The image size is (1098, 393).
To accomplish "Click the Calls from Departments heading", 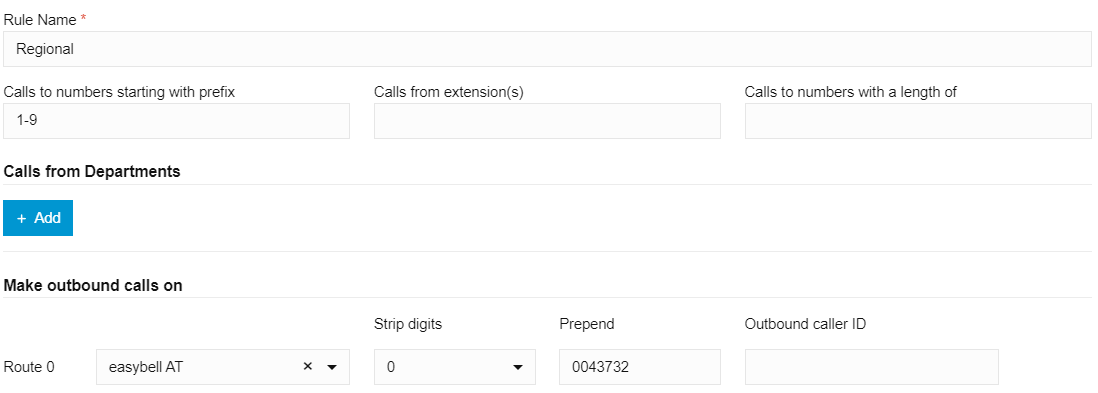I will [x=92, y=172].
